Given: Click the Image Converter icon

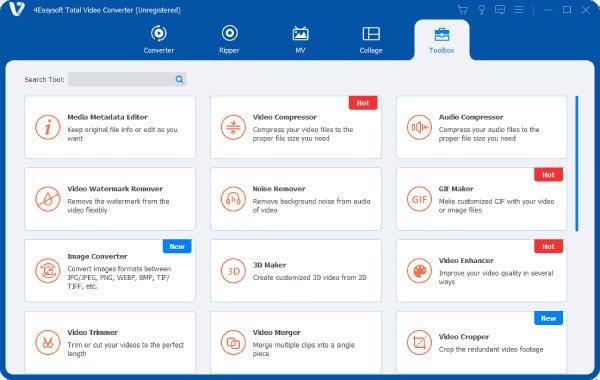Looking at the screenshot, I should 48,271.
